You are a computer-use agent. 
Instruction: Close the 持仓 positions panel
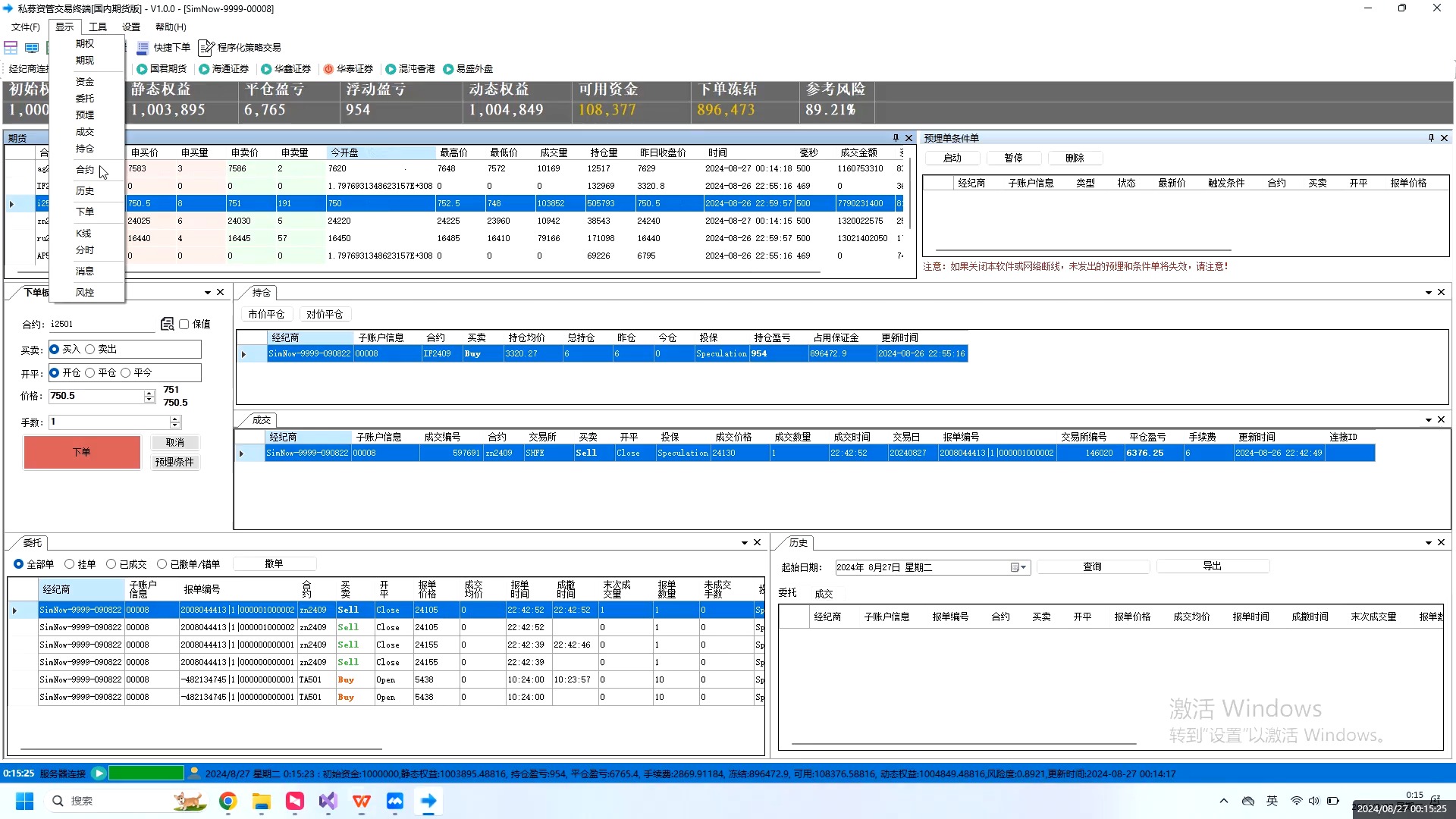pyautogui.click(x=1441, y=293)
